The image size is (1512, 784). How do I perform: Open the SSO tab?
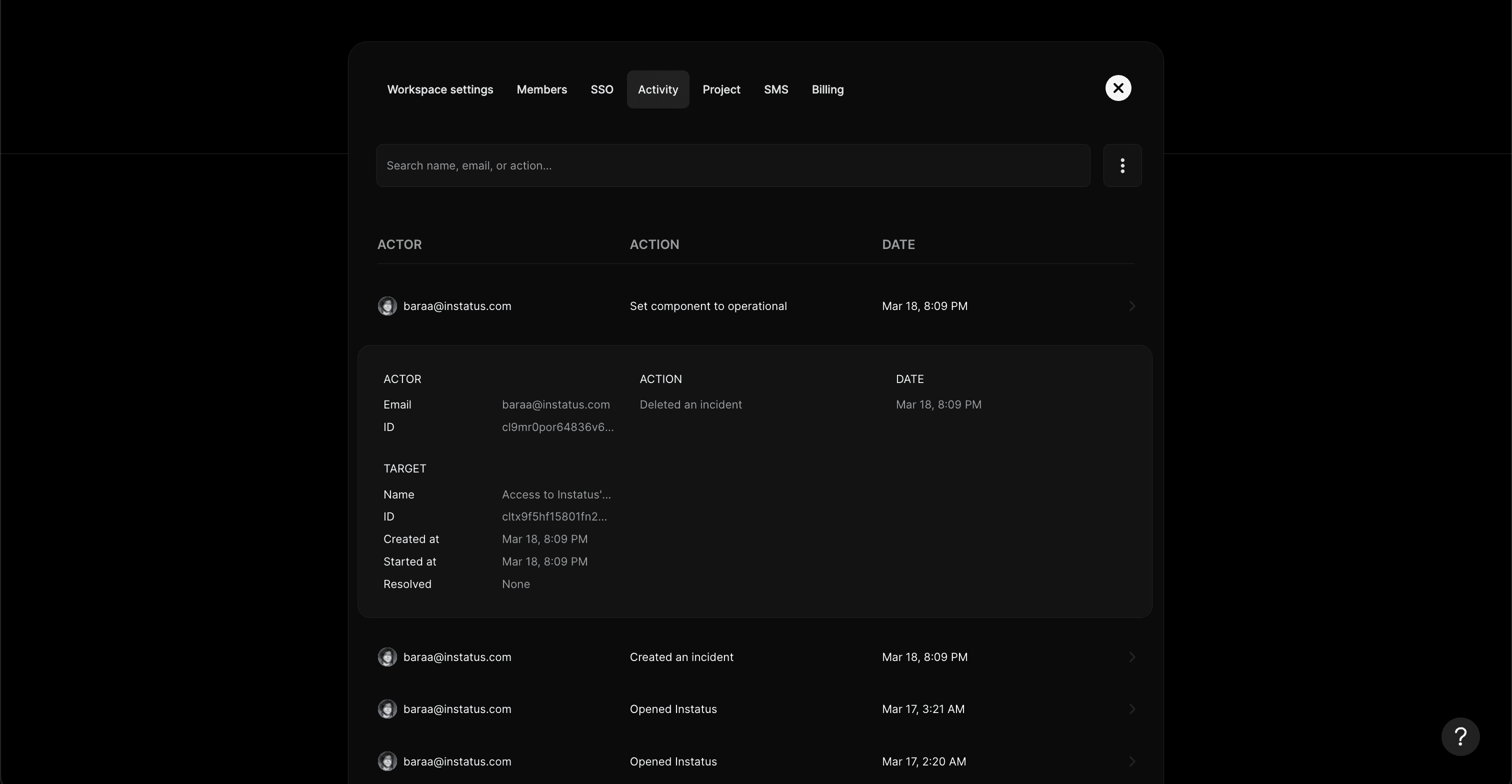click(601, 89)
